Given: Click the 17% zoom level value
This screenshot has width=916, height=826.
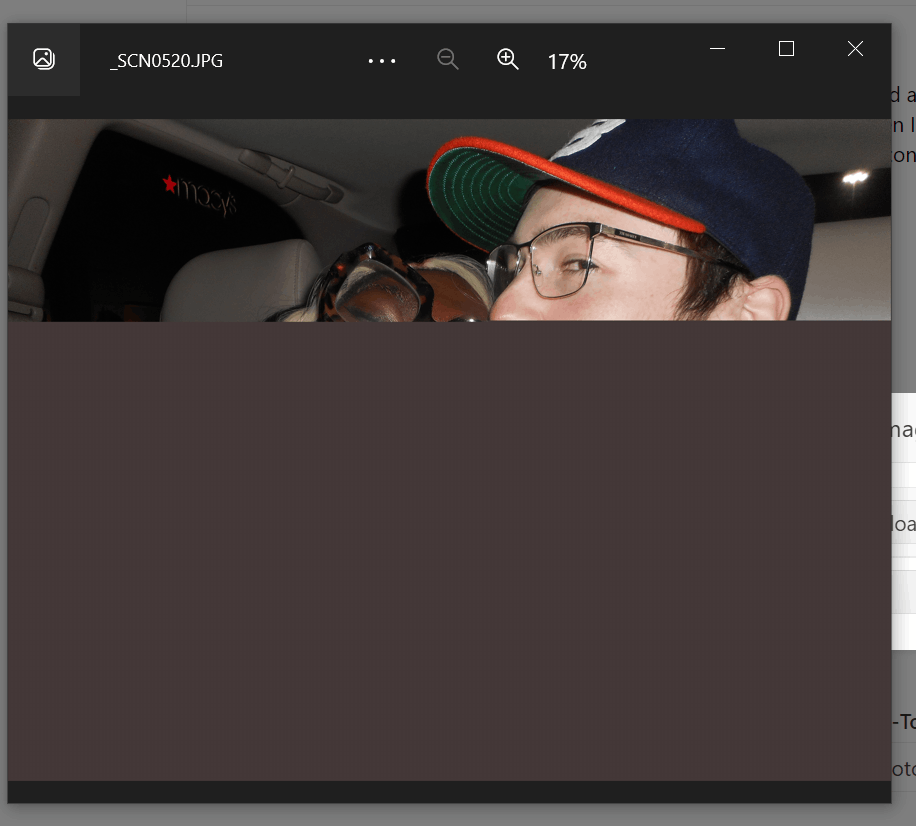Looking at the screenshot, I should [x=567, y=62].
